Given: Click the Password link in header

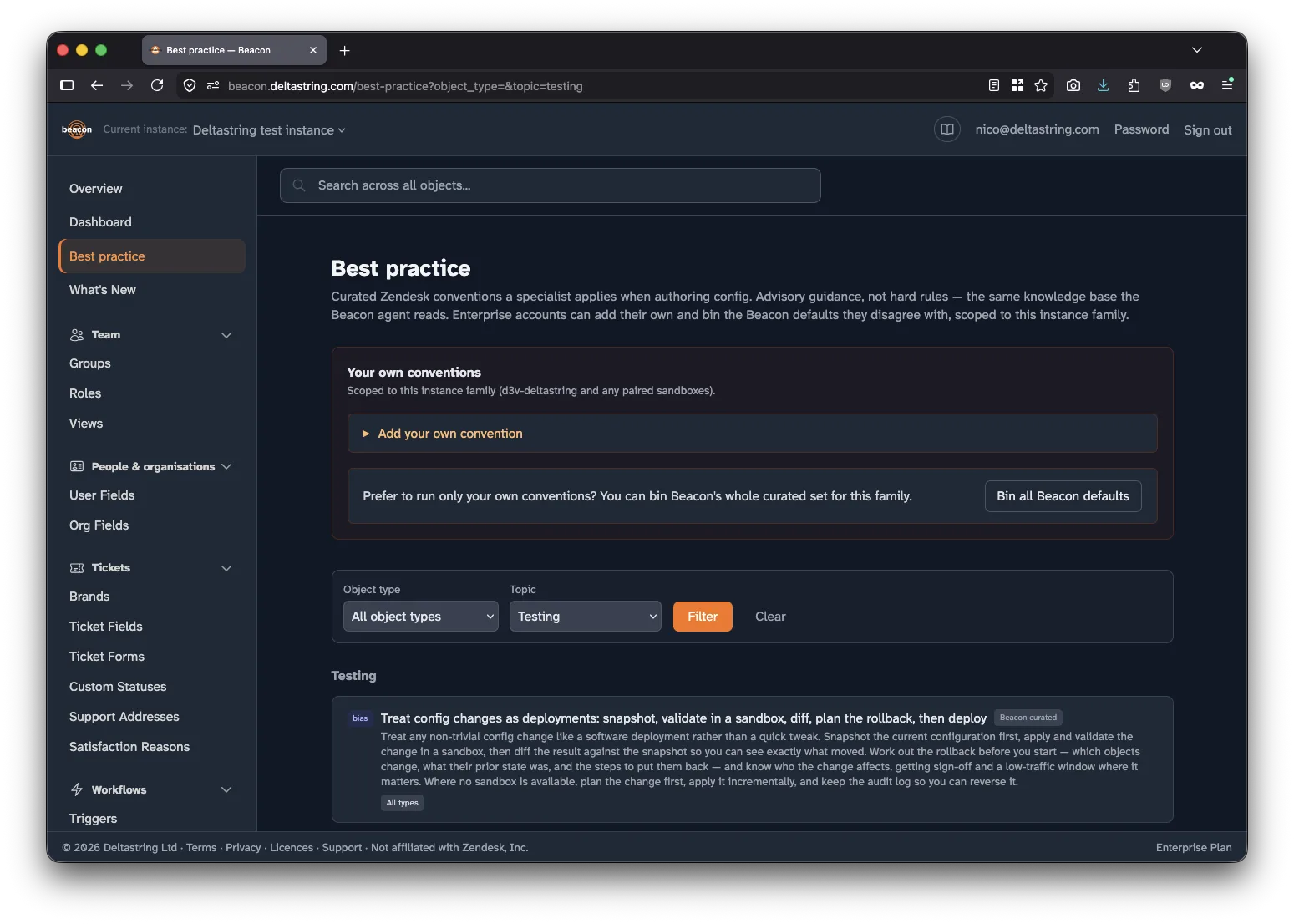Looking at the screenshot, I should click(x=1141, y=129).
